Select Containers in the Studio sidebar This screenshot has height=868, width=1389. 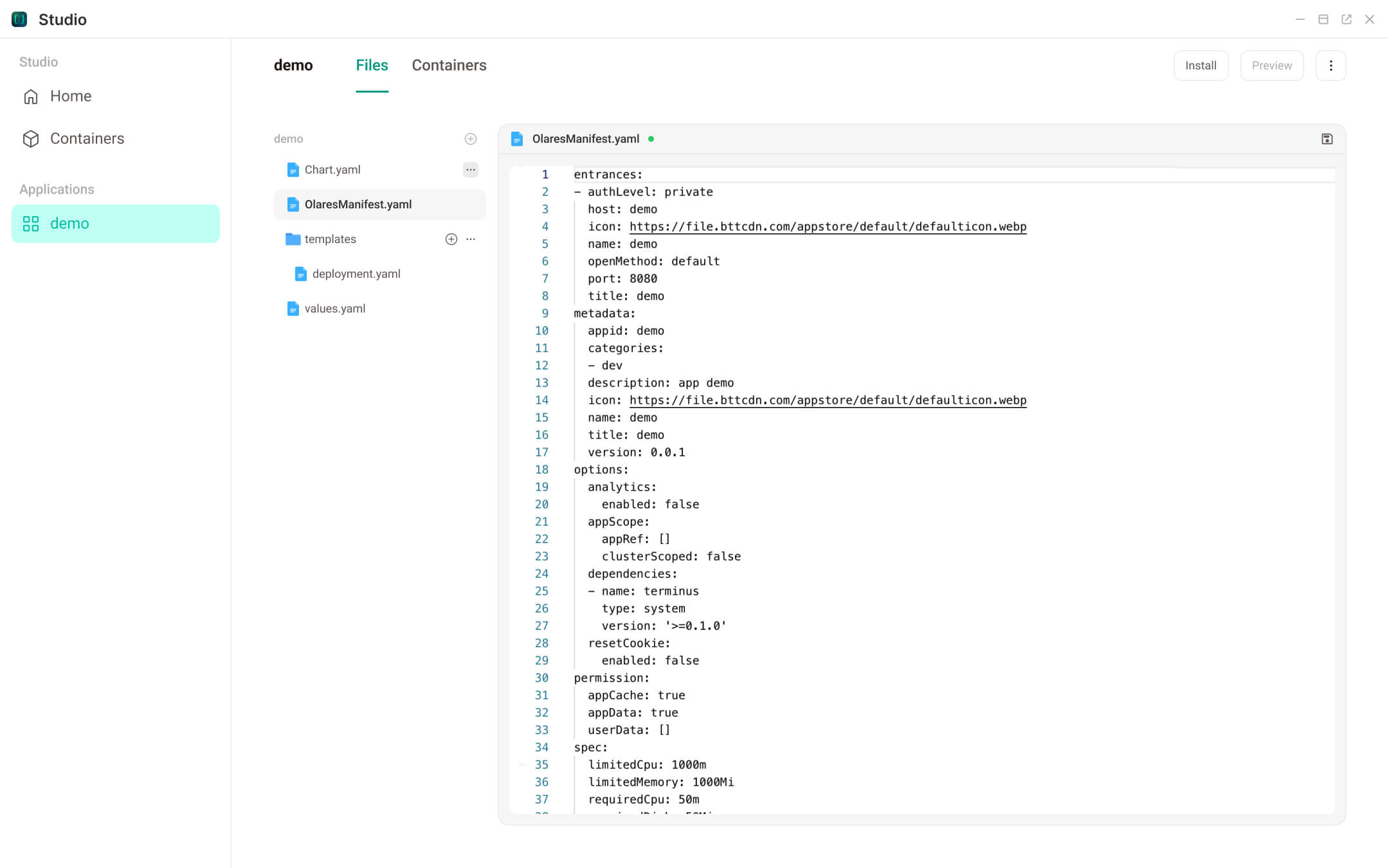pyautogui.click(x=87, y=138)
